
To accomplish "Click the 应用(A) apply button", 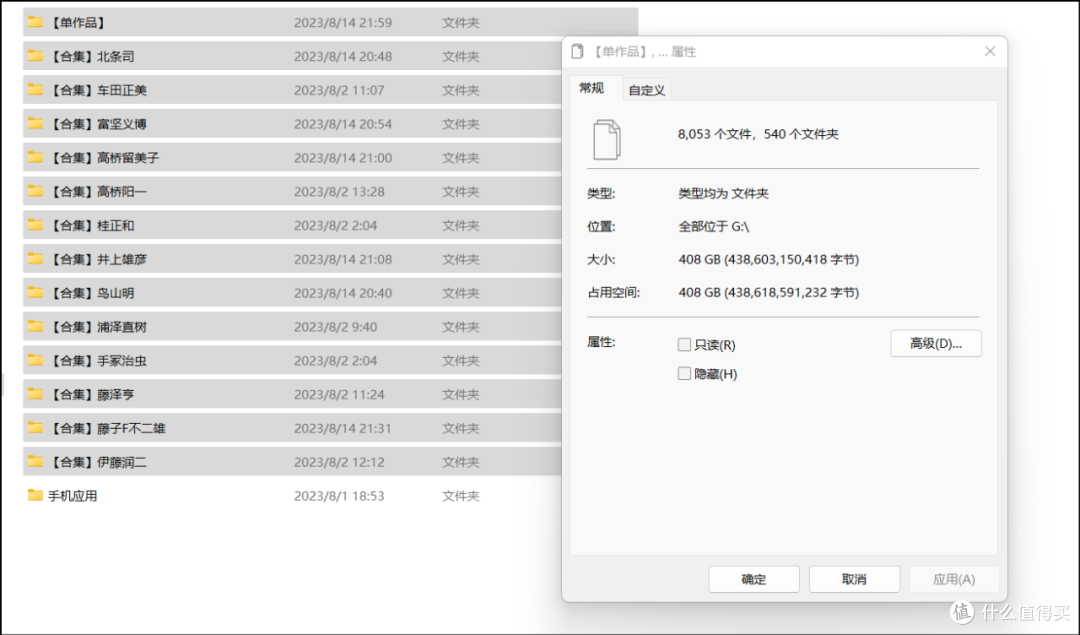I will click(954, 579).
